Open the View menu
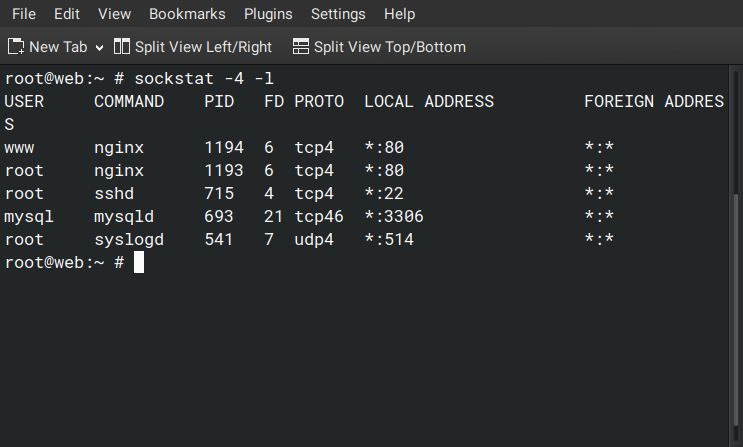This screenshot has width=743, height=447. point(114,14)
